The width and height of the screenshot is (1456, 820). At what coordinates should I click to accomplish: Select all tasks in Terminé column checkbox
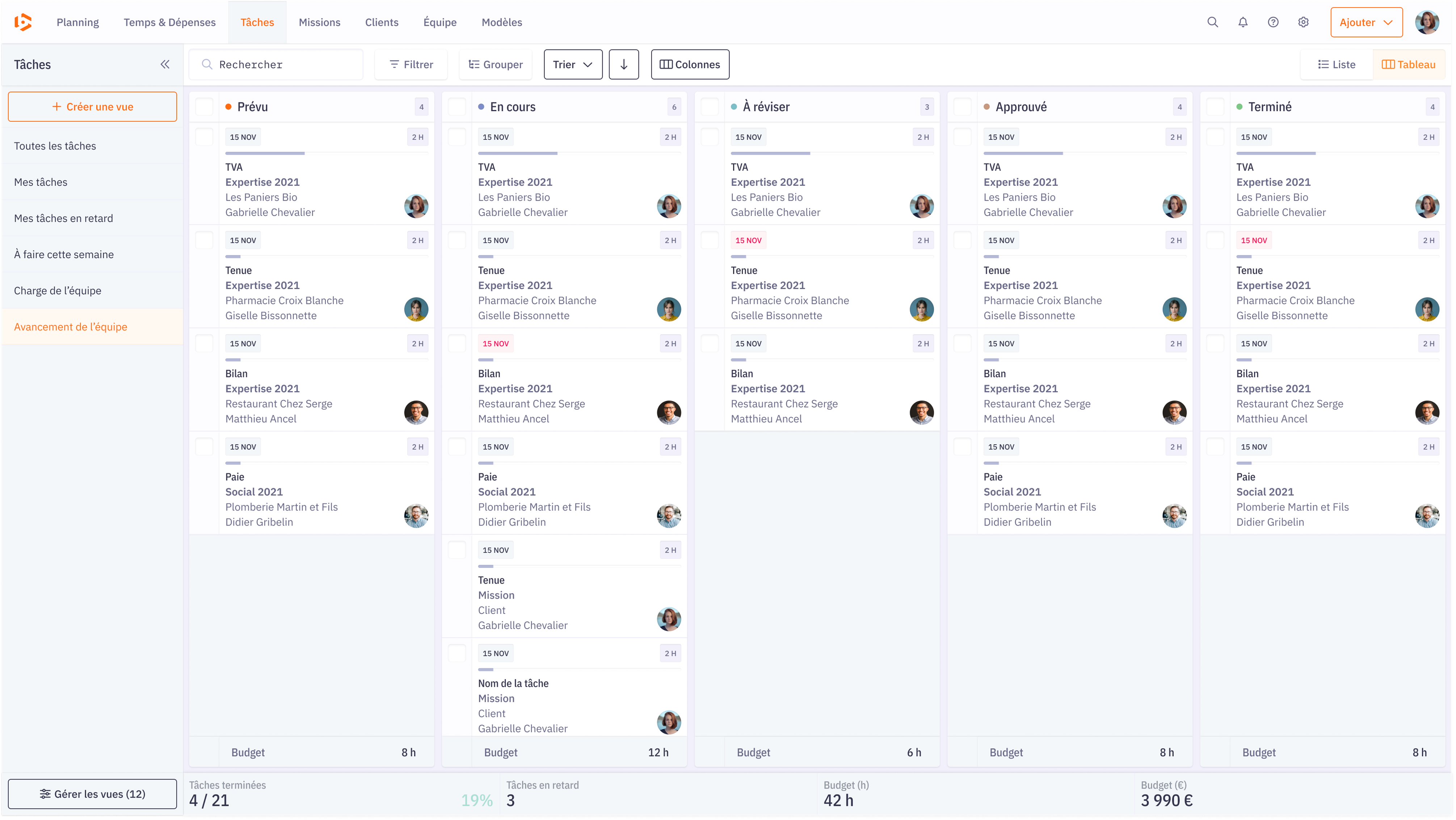(1215, 107)
